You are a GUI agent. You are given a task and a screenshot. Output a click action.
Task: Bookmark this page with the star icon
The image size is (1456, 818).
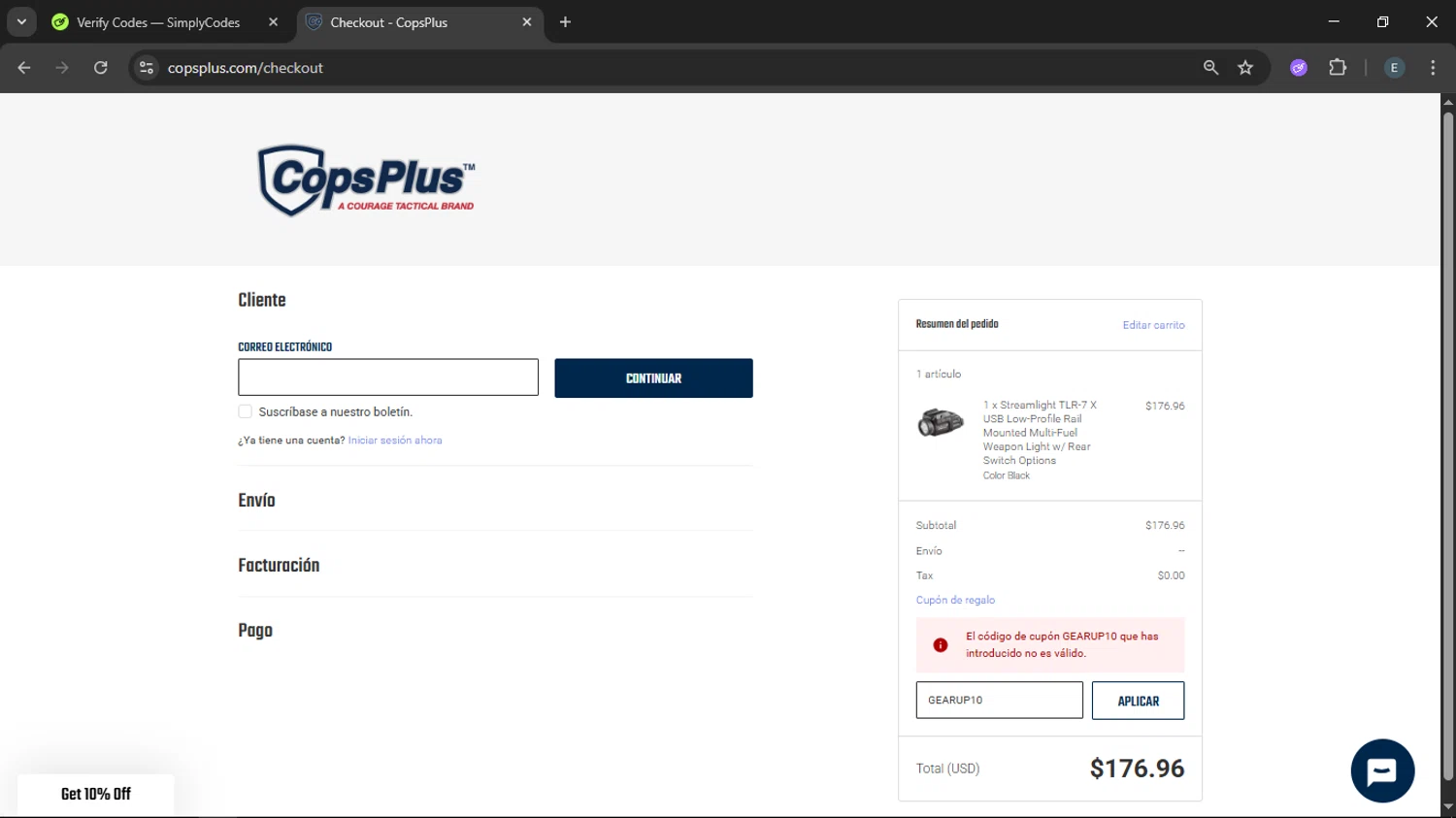(x=1245, y=68)
